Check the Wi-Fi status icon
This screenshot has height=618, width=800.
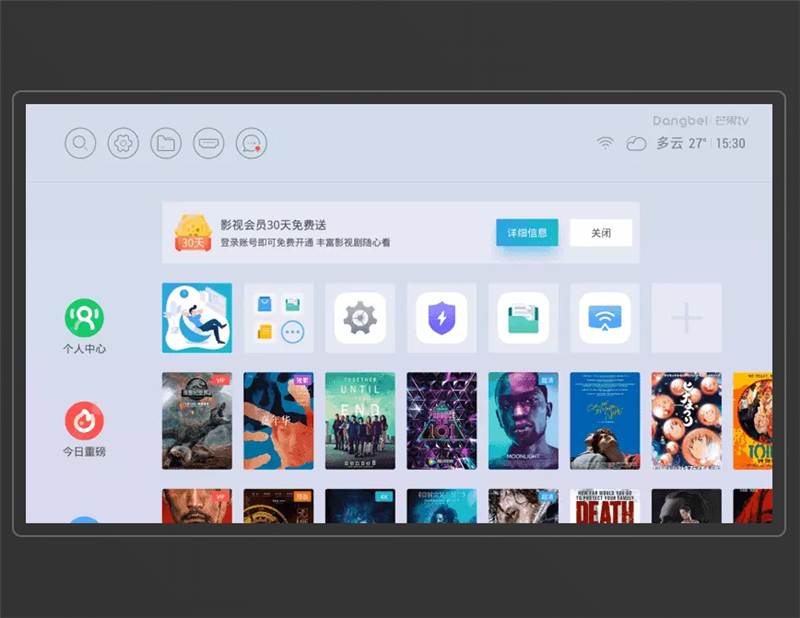point(605,143)
